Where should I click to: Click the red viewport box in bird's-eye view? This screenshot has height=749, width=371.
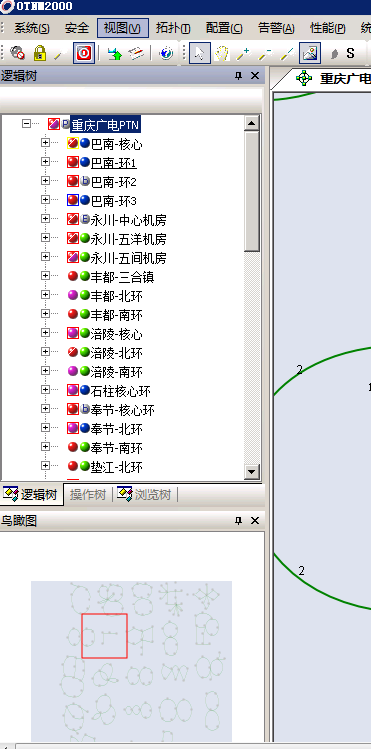[104, 636]
